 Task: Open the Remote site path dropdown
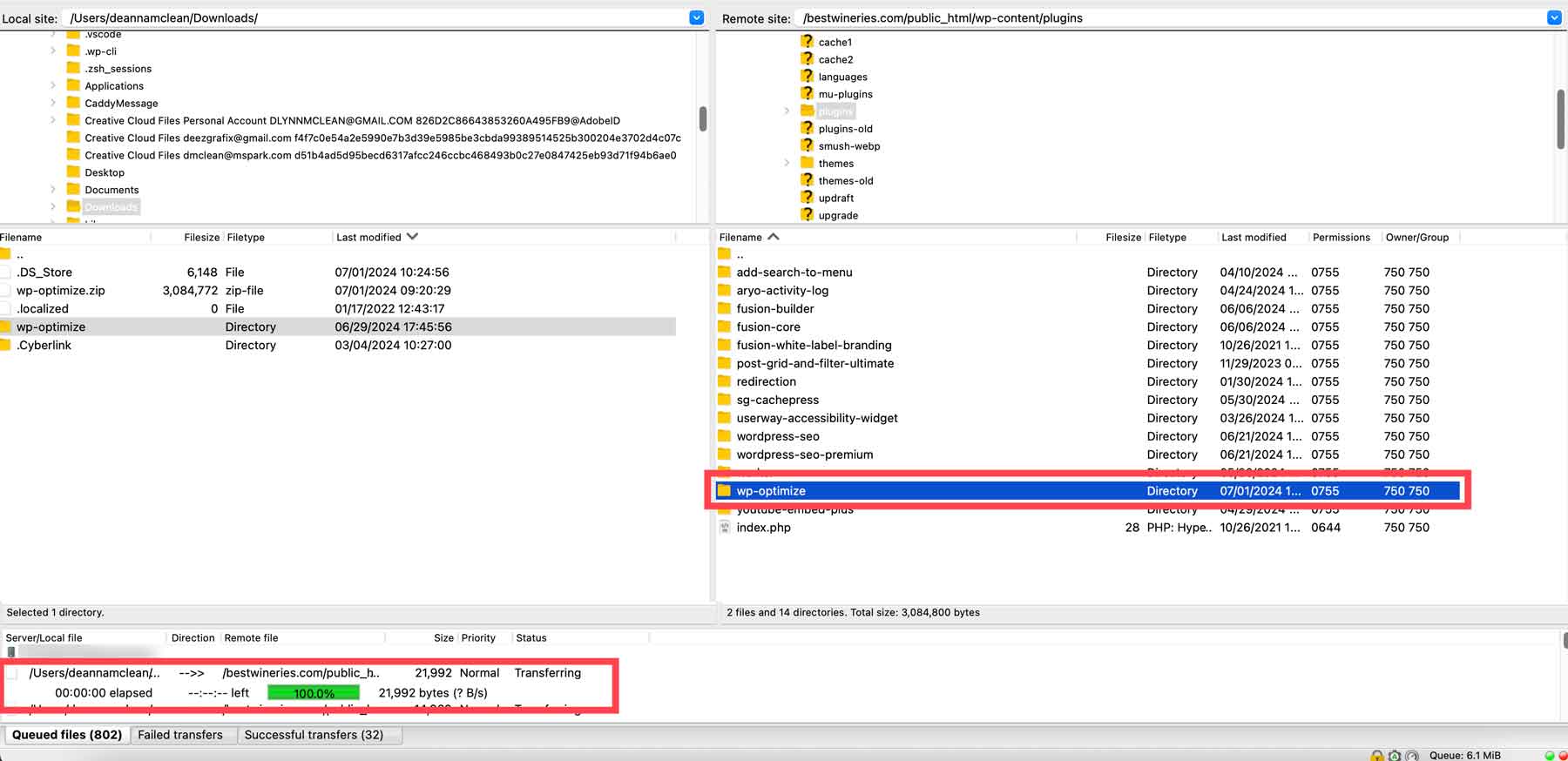[1554, 17]
